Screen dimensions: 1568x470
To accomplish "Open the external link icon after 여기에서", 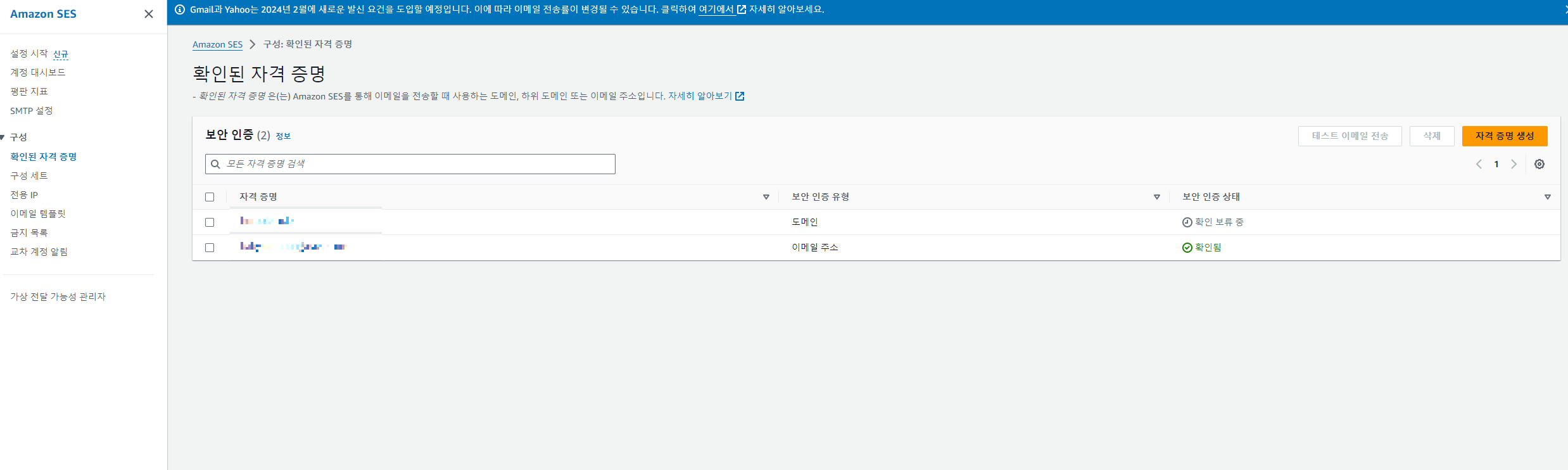I will (742, 10).
